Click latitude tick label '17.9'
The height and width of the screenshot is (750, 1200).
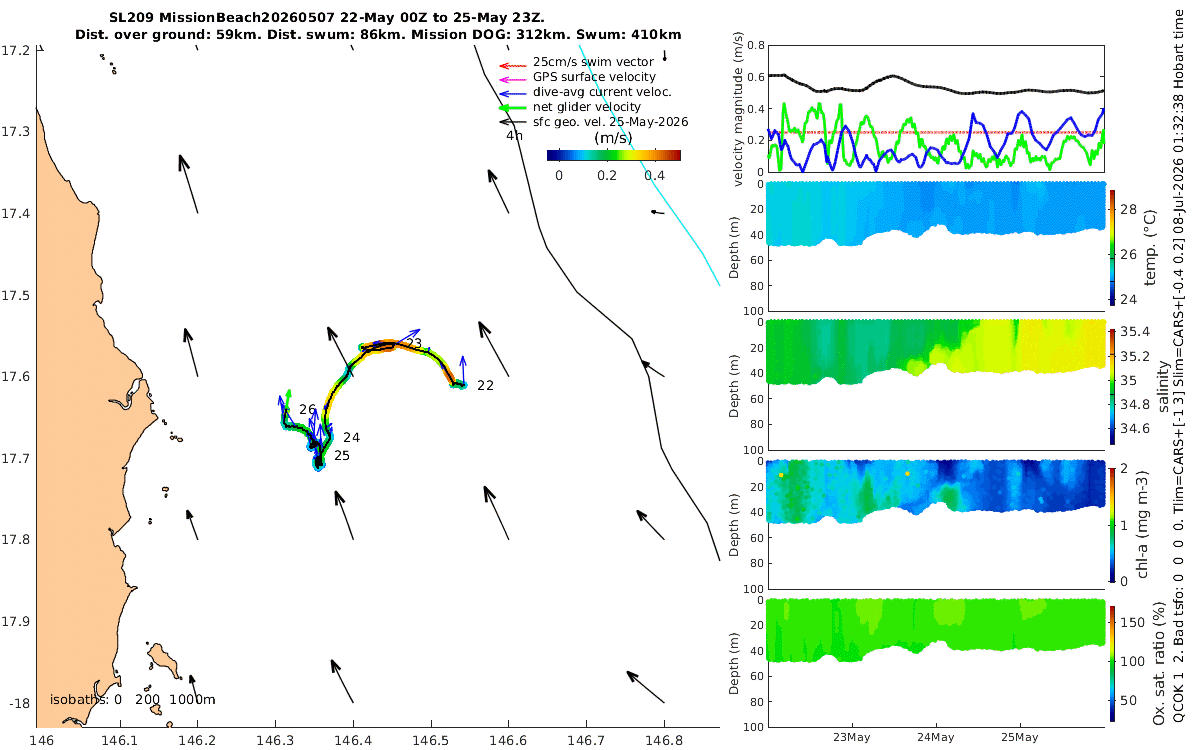[x=16, y=621]
